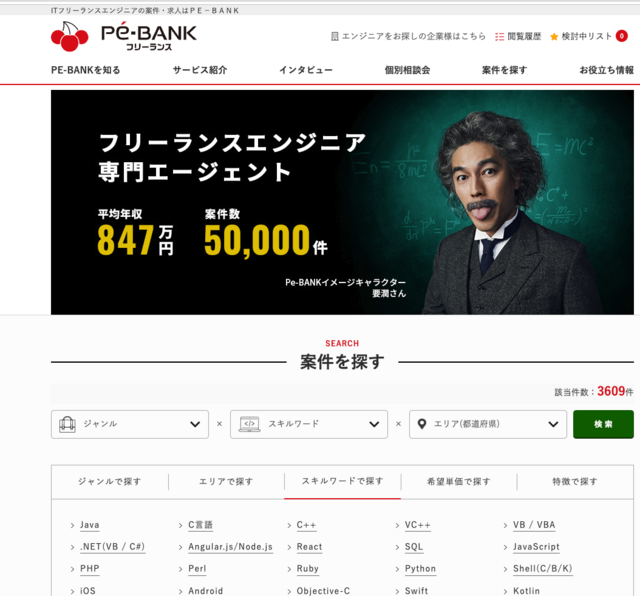Select the 特徴で探す tab
640x596 pixels.
coord(575,482)
